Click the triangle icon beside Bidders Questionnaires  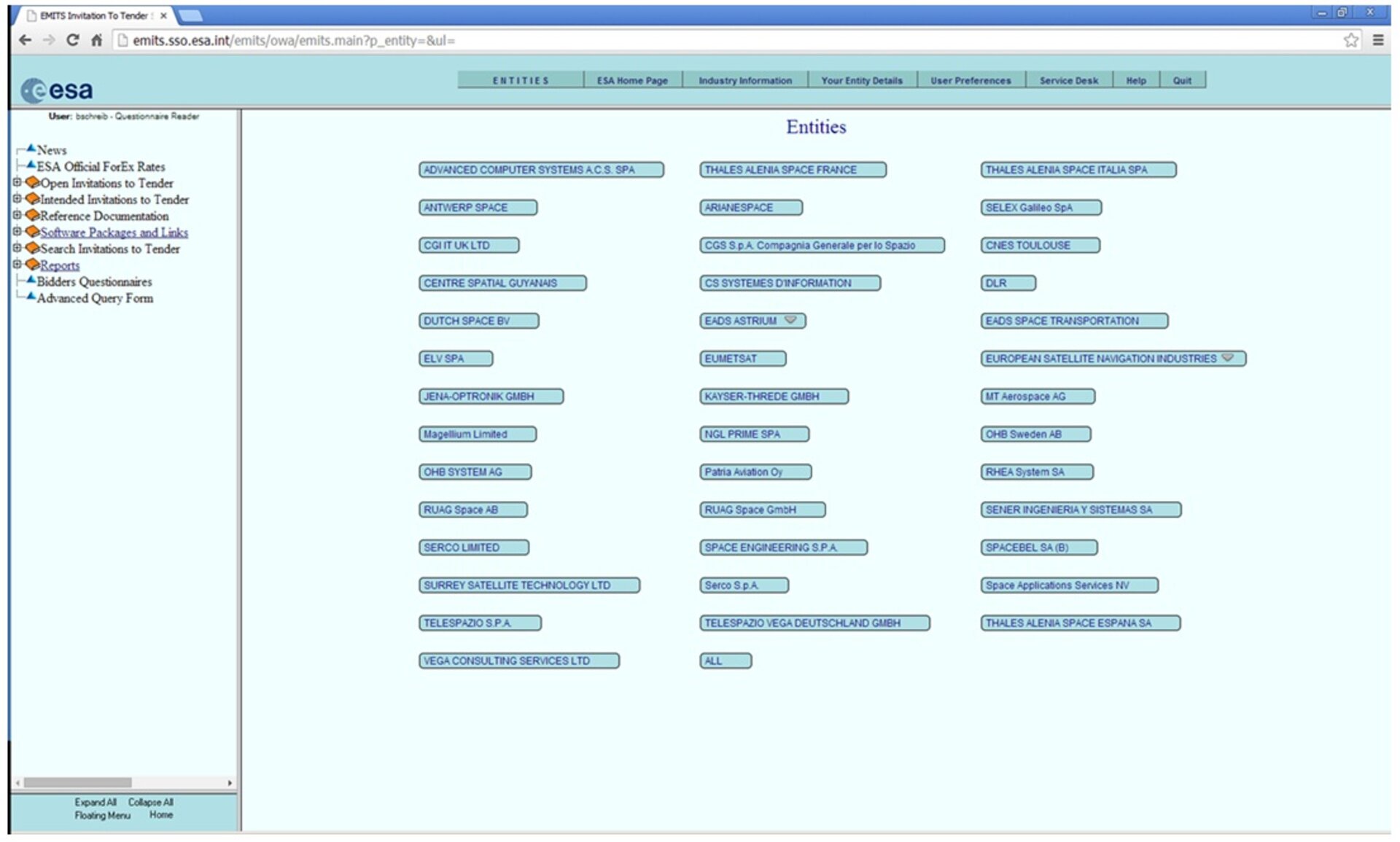(31, 280)
